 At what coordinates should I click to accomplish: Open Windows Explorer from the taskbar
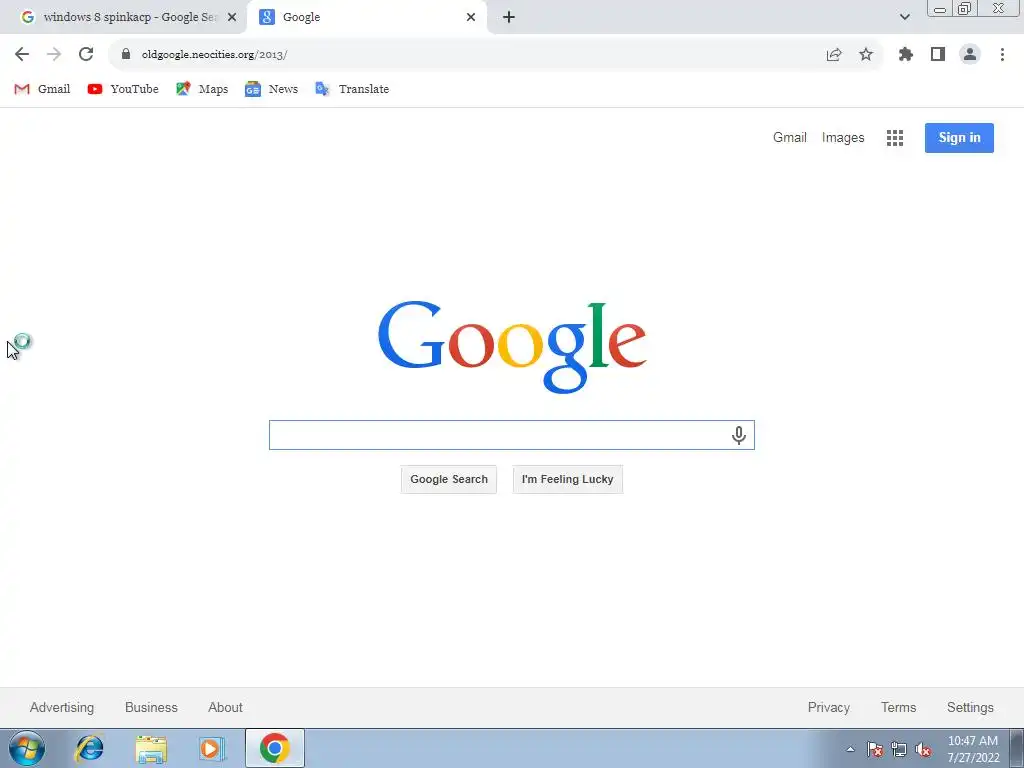[x=151, y=748]
